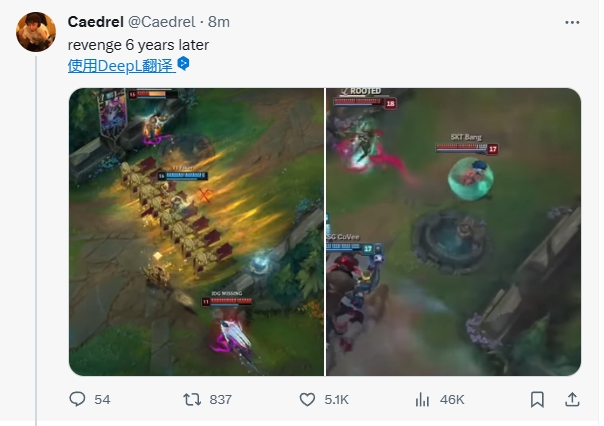Open the right gameplay image
This screenshot has height=426, width=604.
pos(453,232)
